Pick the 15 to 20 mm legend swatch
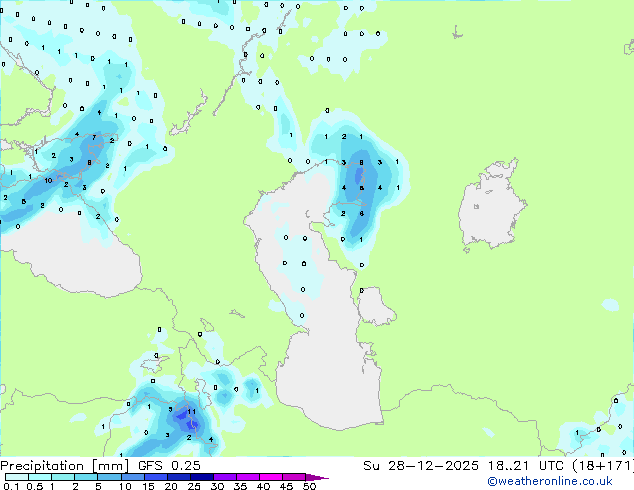634x490 pixels. [x=156, y=477]
